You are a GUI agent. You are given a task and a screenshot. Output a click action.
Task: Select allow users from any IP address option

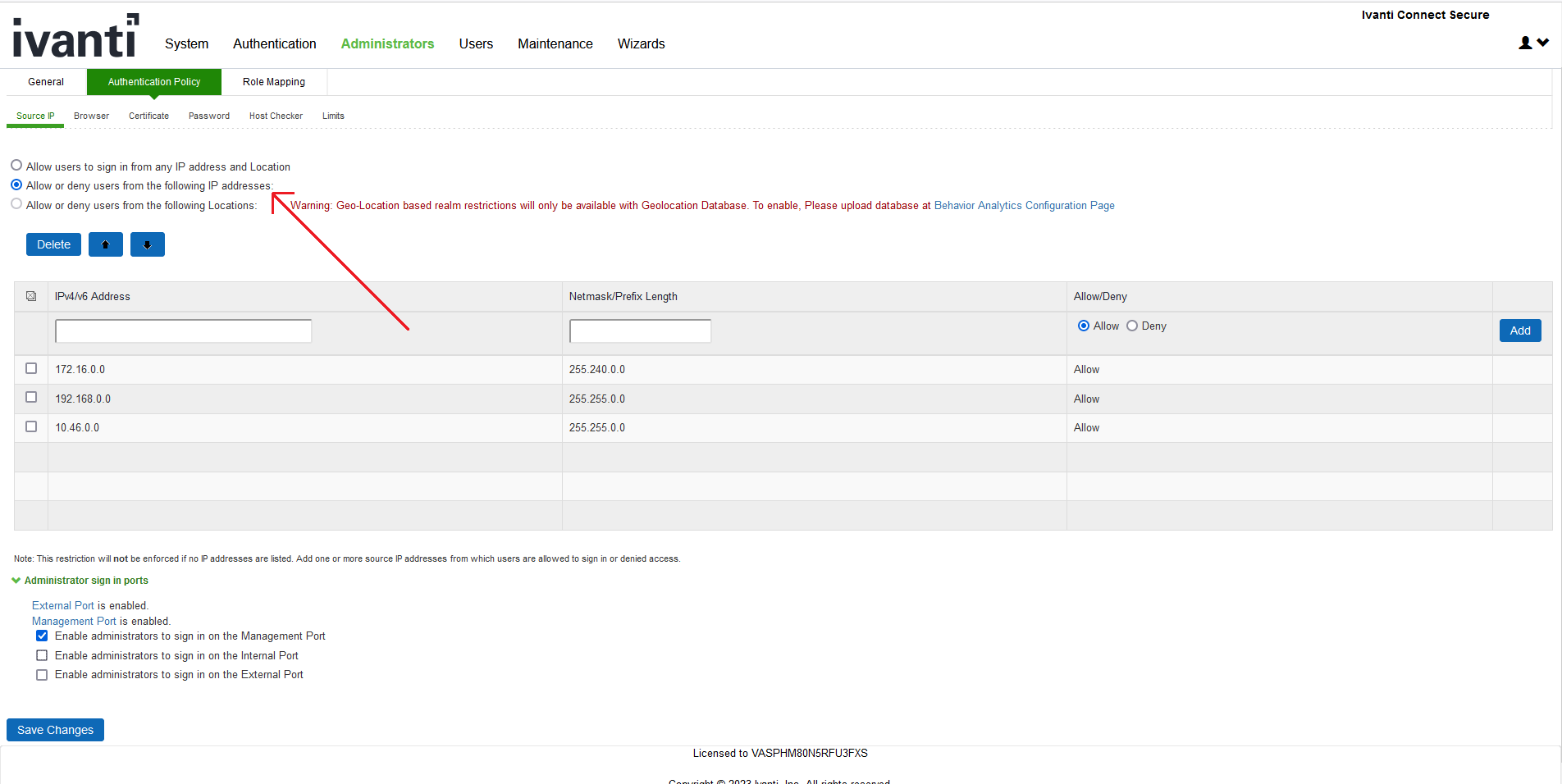(16, 164)
